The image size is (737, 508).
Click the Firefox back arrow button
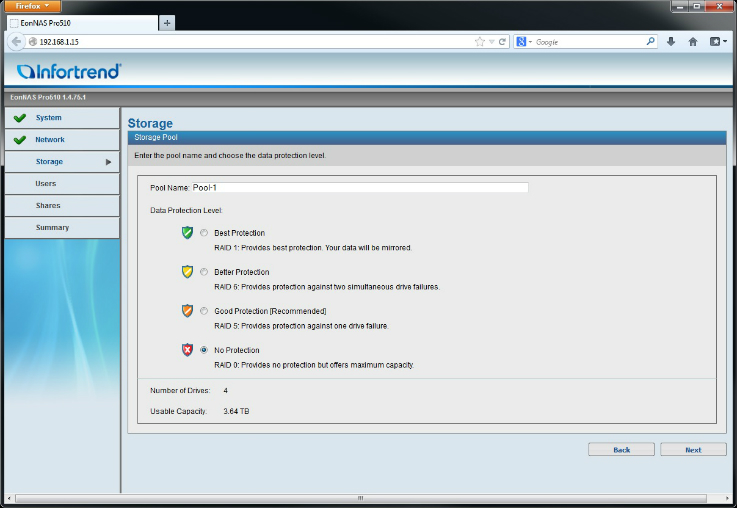click(16, 41)
